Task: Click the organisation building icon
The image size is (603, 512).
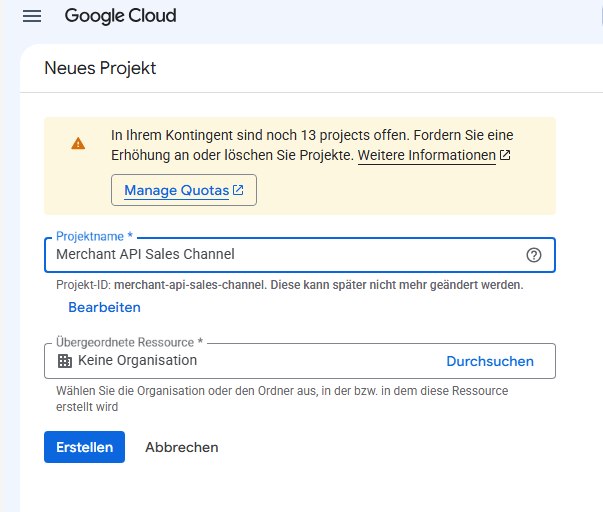Action: [x=65, y=361]
